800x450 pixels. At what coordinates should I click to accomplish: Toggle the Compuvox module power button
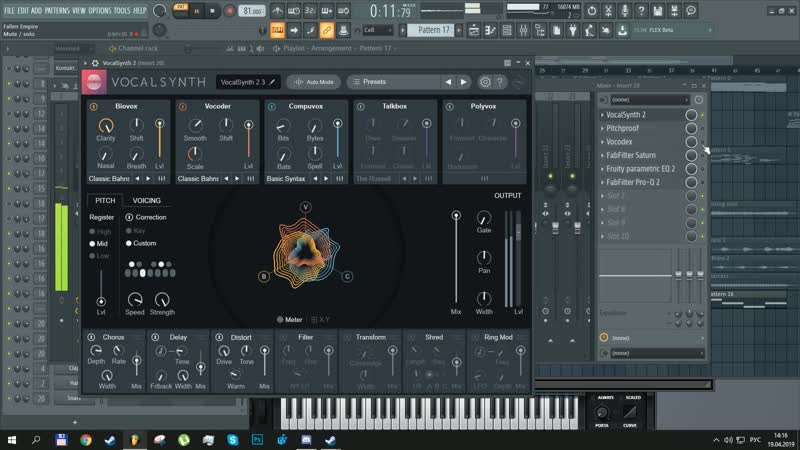click(272, 107)
